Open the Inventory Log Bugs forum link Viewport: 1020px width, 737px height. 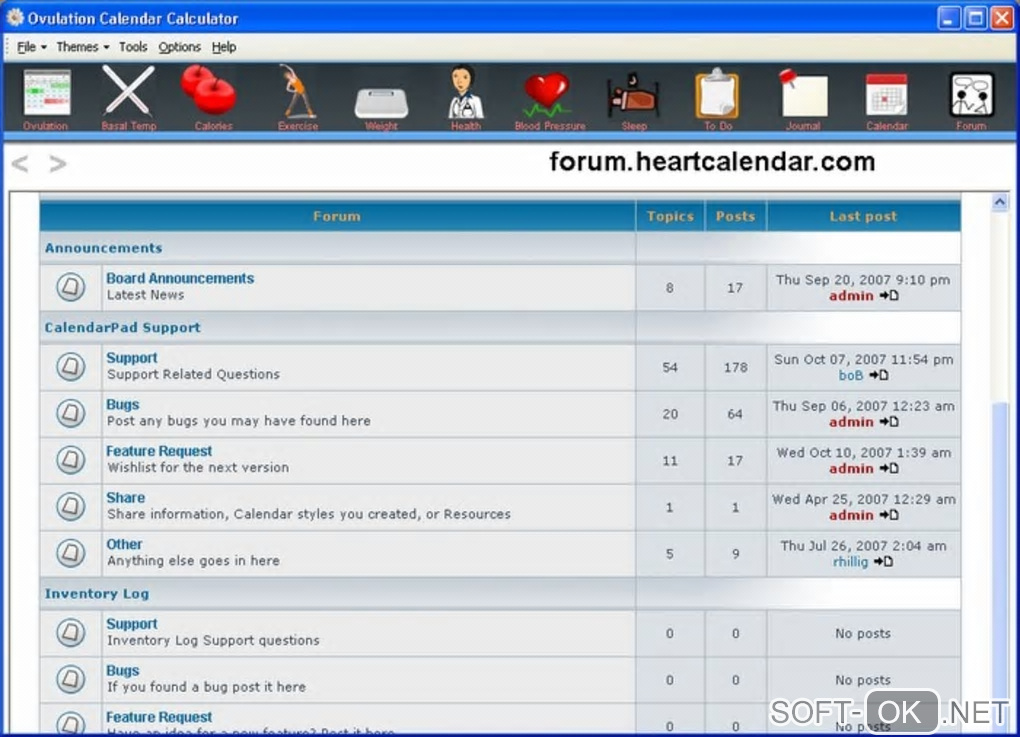click(x=123, y=671)
